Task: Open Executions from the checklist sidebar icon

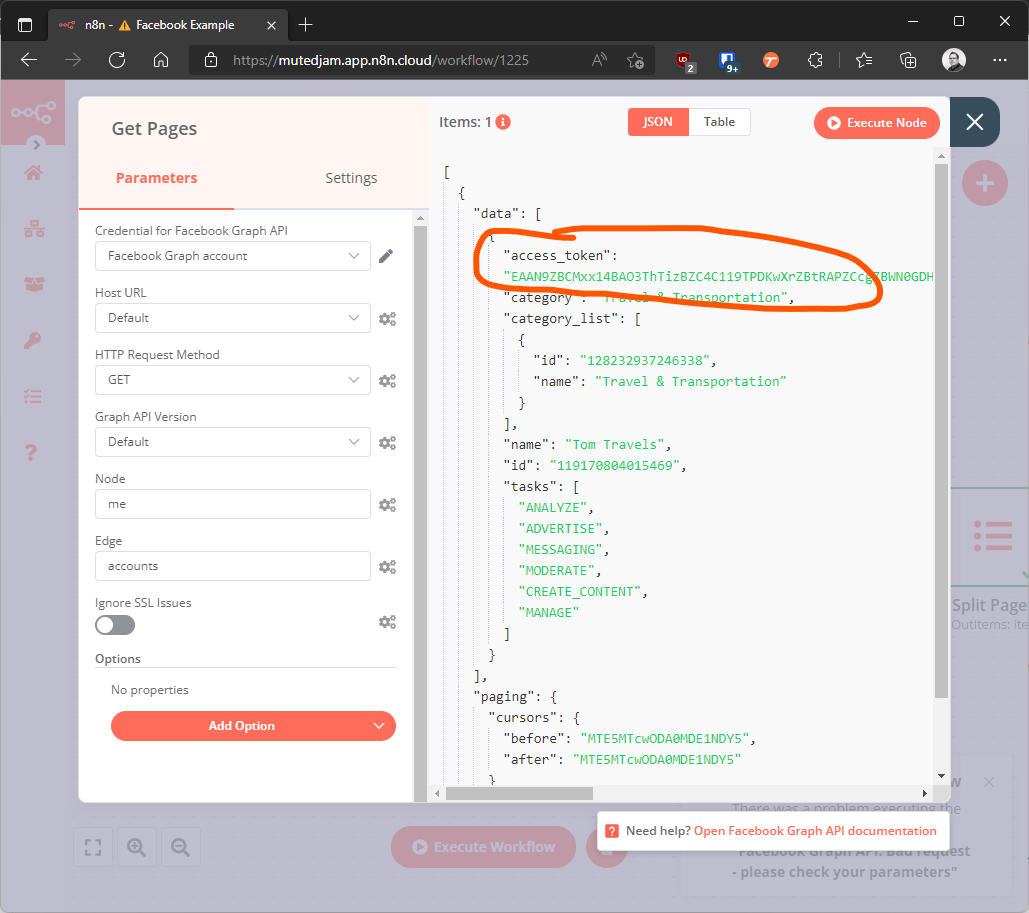Action: coord(33,396)
